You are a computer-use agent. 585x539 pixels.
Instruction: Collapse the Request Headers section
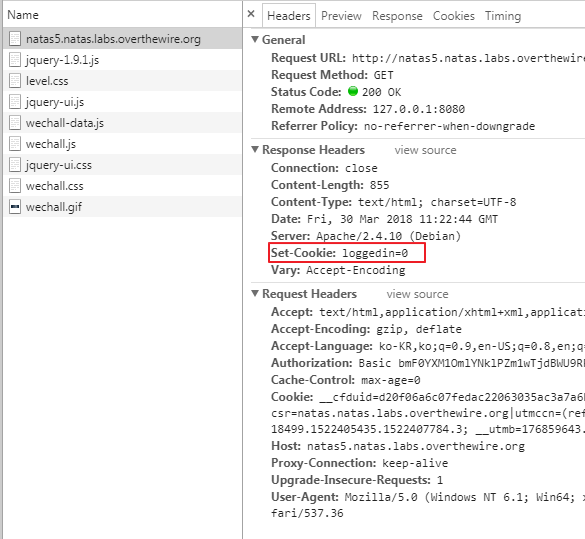(x=255, y=294)
